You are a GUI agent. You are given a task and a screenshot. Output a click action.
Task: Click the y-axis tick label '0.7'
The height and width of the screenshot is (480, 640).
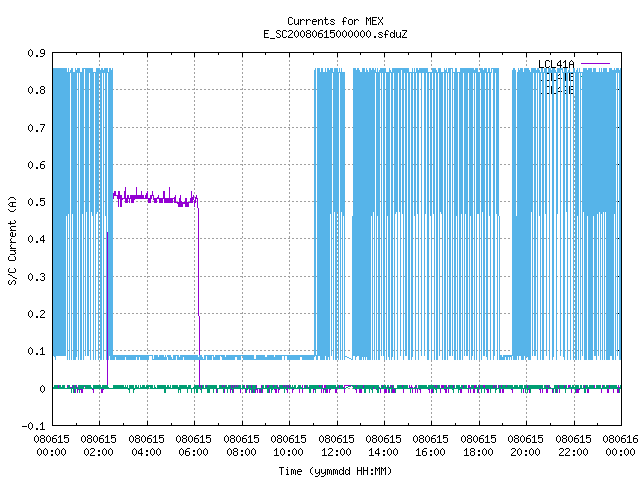[x=36, y=128]
